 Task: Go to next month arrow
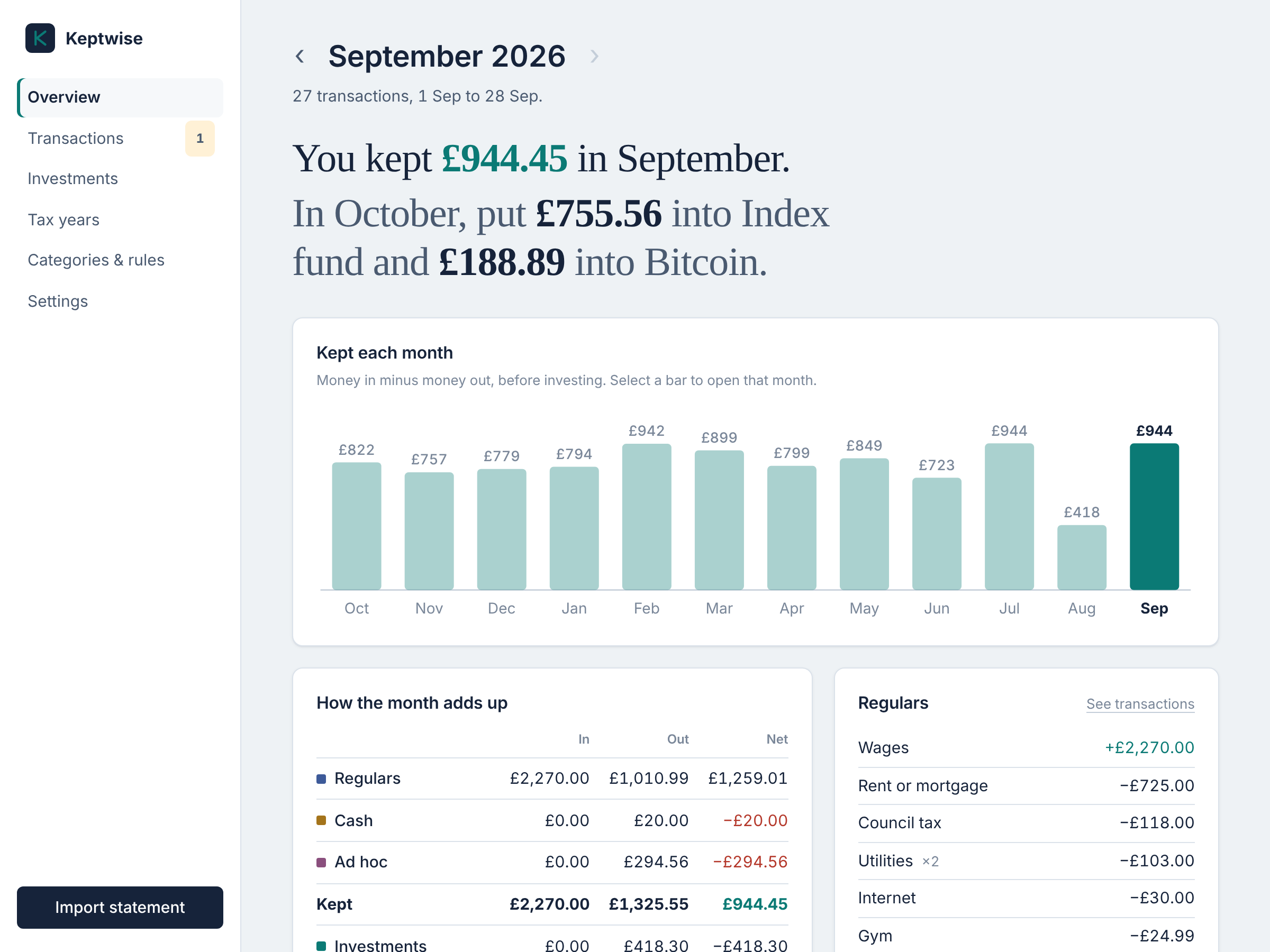pos(594,56)
